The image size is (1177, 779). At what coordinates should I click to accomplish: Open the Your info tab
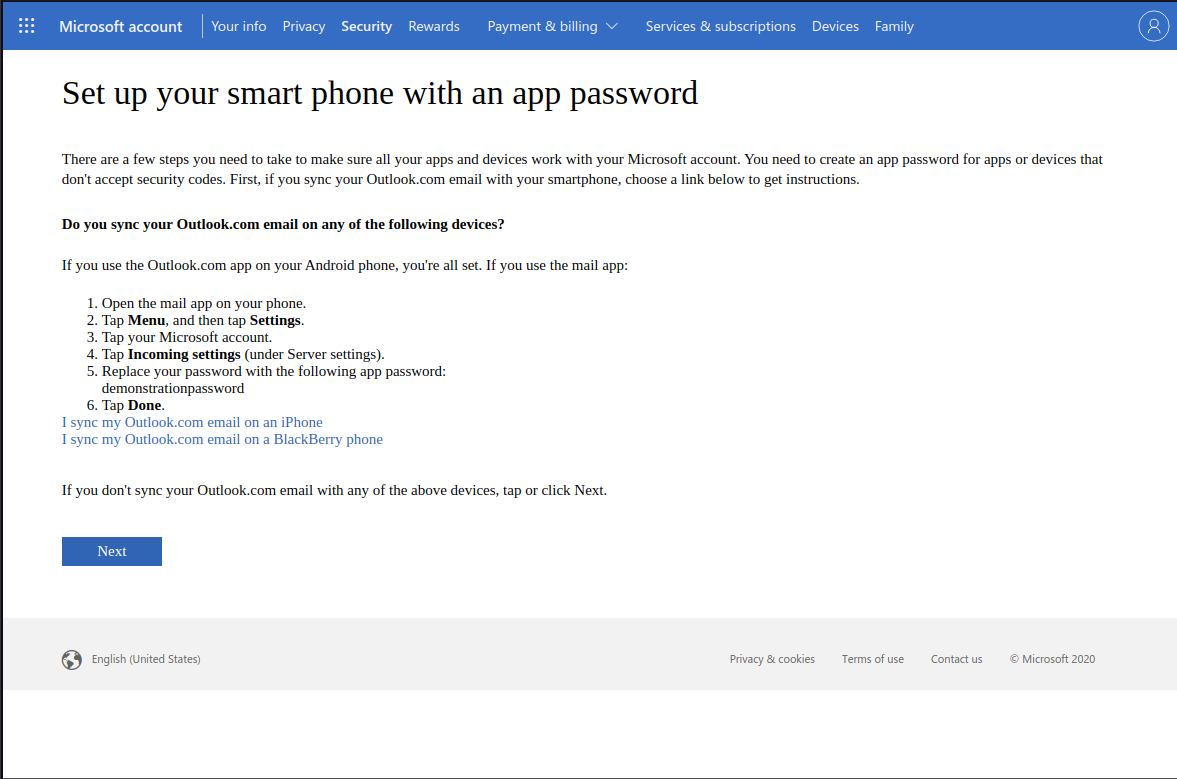(239, 26)
